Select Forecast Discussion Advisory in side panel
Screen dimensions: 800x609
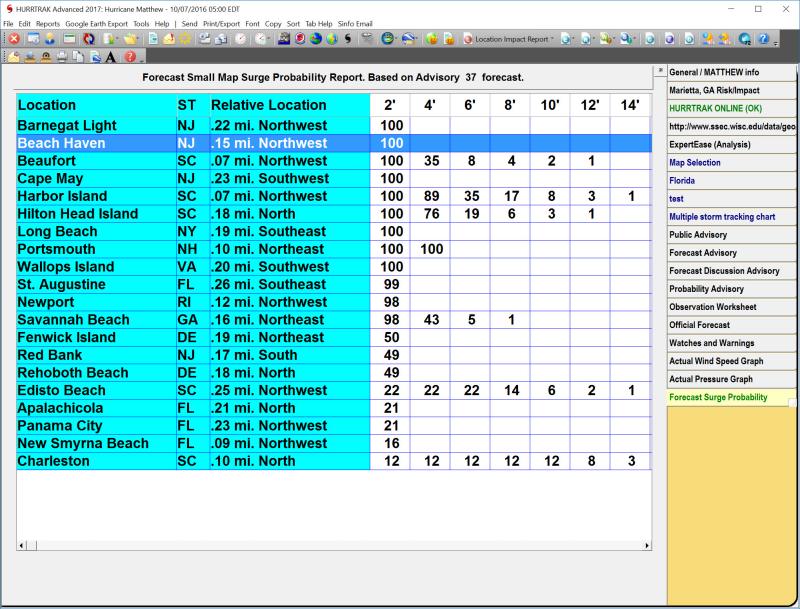(724, 271)
